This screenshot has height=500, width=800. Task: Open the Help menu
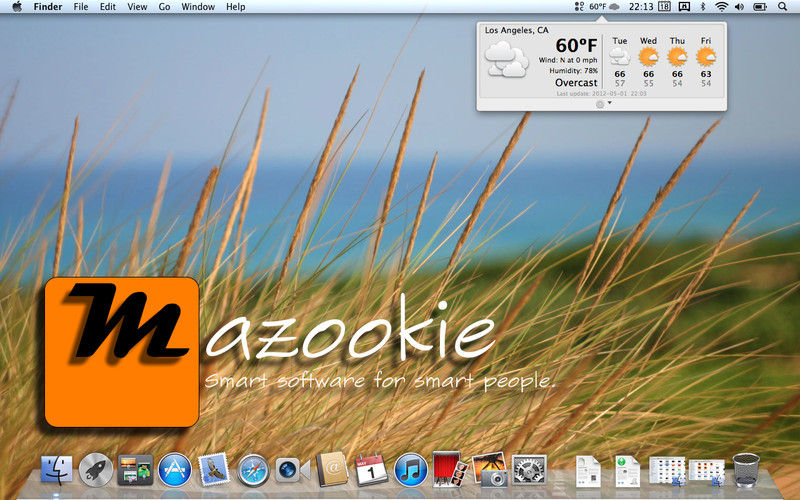[236, 7]
